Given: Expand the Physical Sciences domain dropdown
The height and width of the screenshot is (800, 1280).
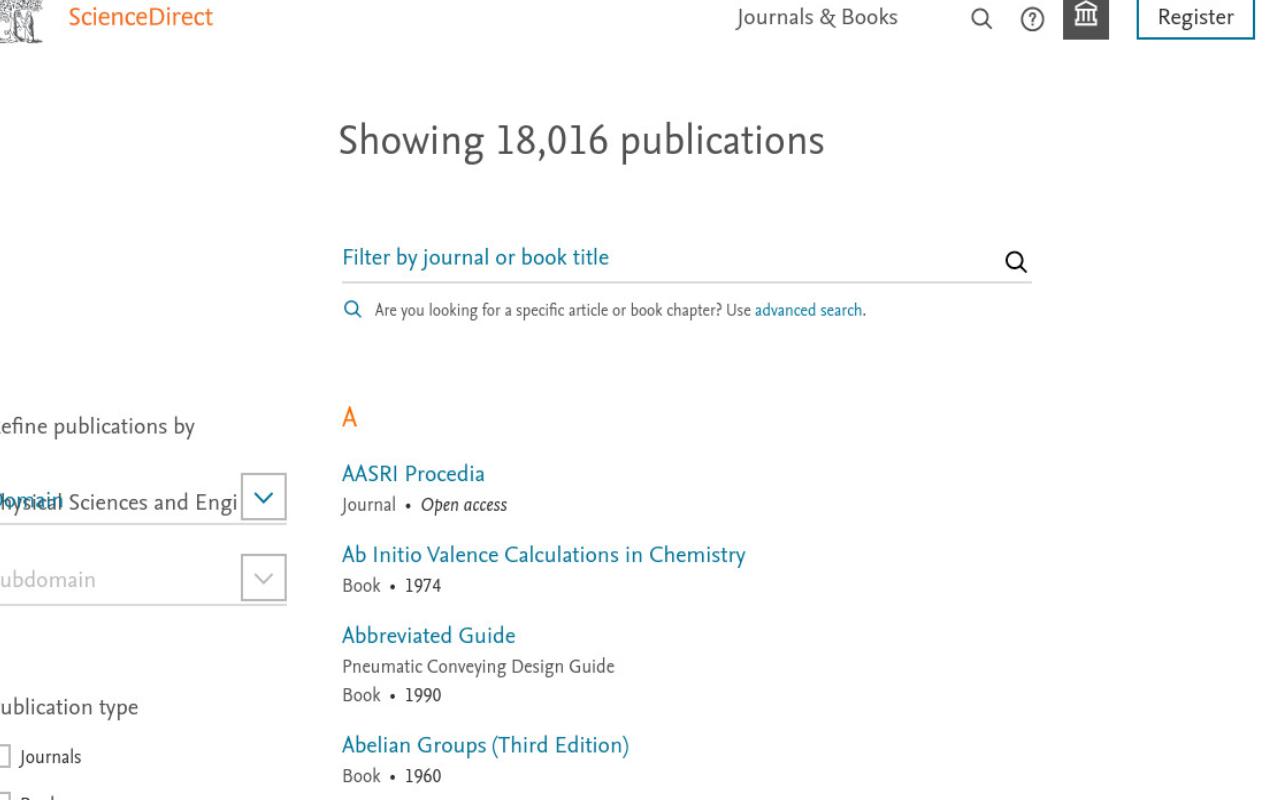Looking at the screenshot, I should 264,498.
